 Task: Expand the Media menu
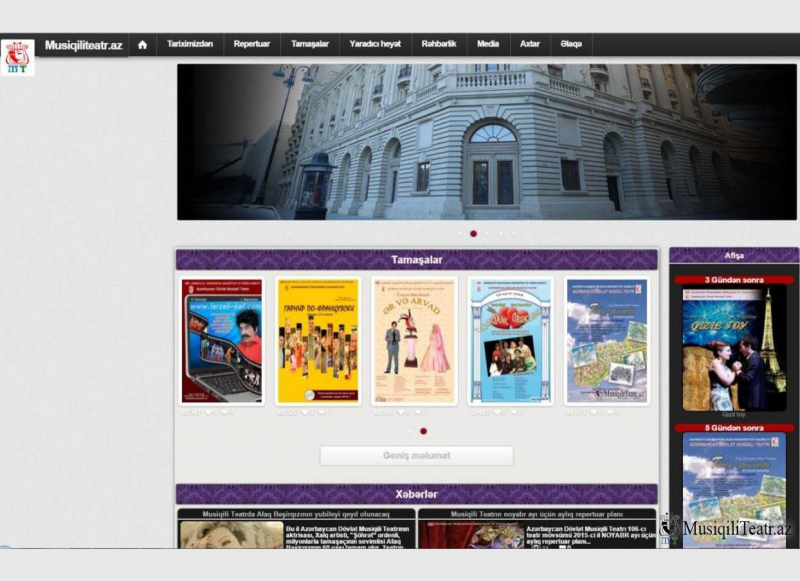488,45
